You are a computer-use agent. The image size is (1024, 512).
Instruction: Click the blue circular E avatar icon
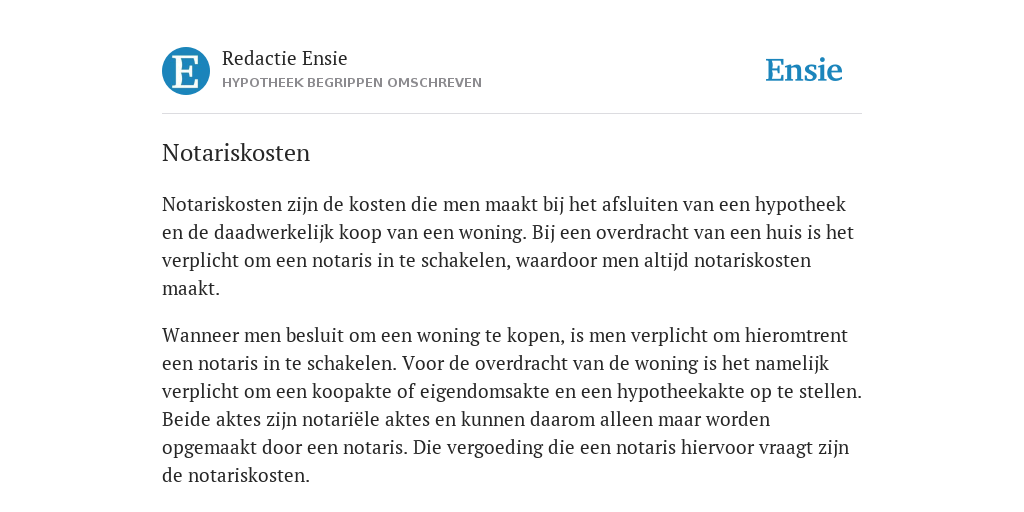click(x=186, y=71)
